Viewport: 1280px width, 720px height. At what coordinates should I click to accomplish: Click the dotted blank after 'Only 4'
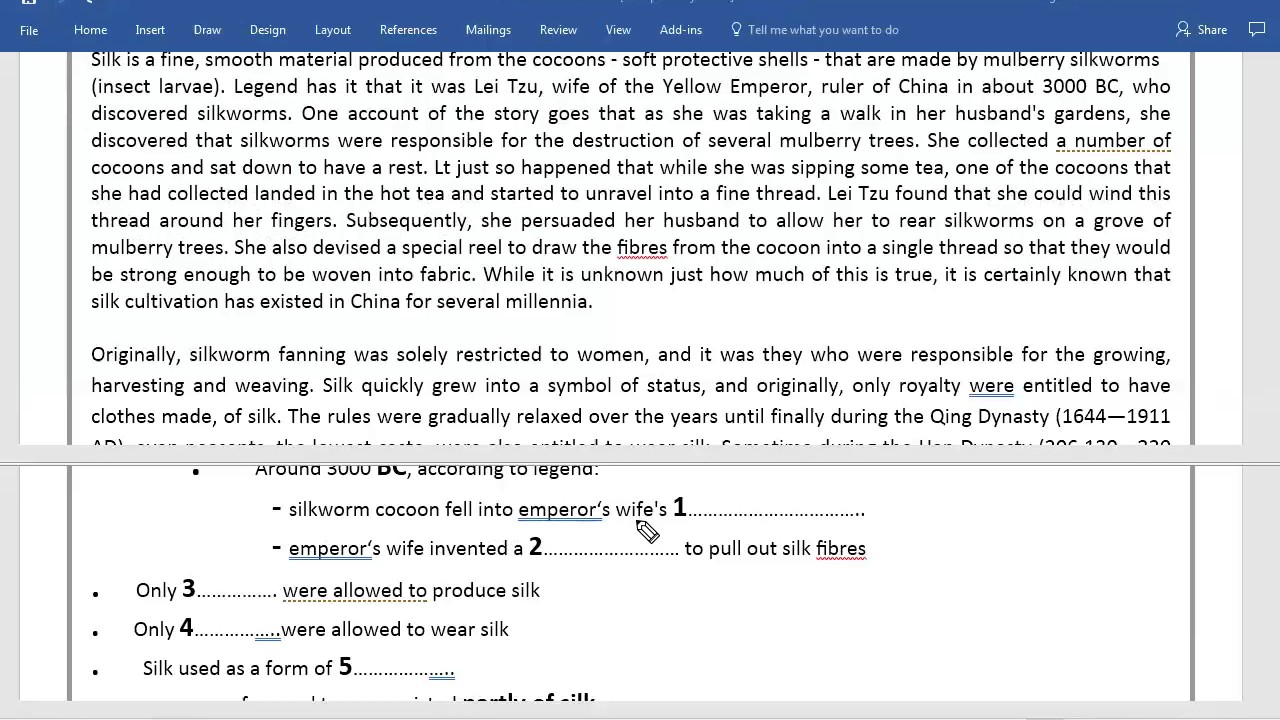click(x=237, y=631)
